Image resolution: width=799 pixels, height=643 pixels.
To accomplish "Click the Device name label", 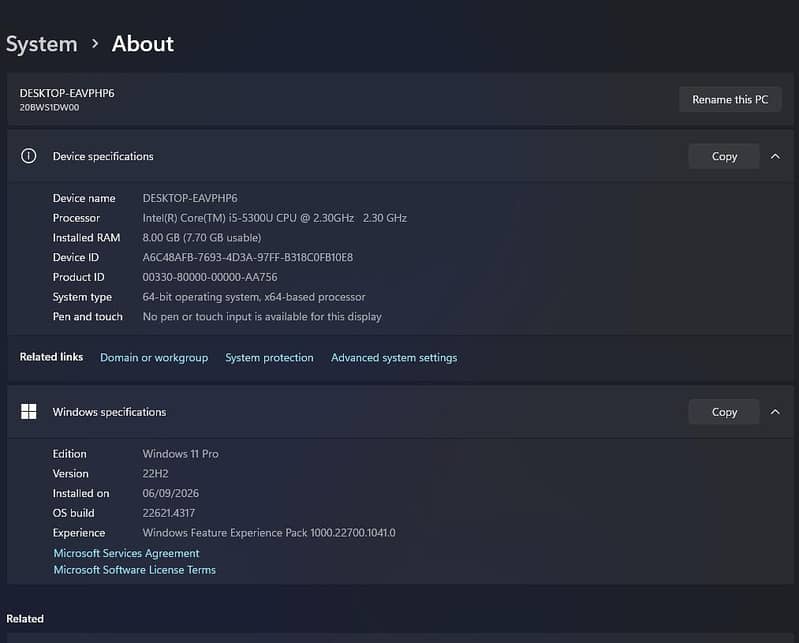I will coord(84,198).
